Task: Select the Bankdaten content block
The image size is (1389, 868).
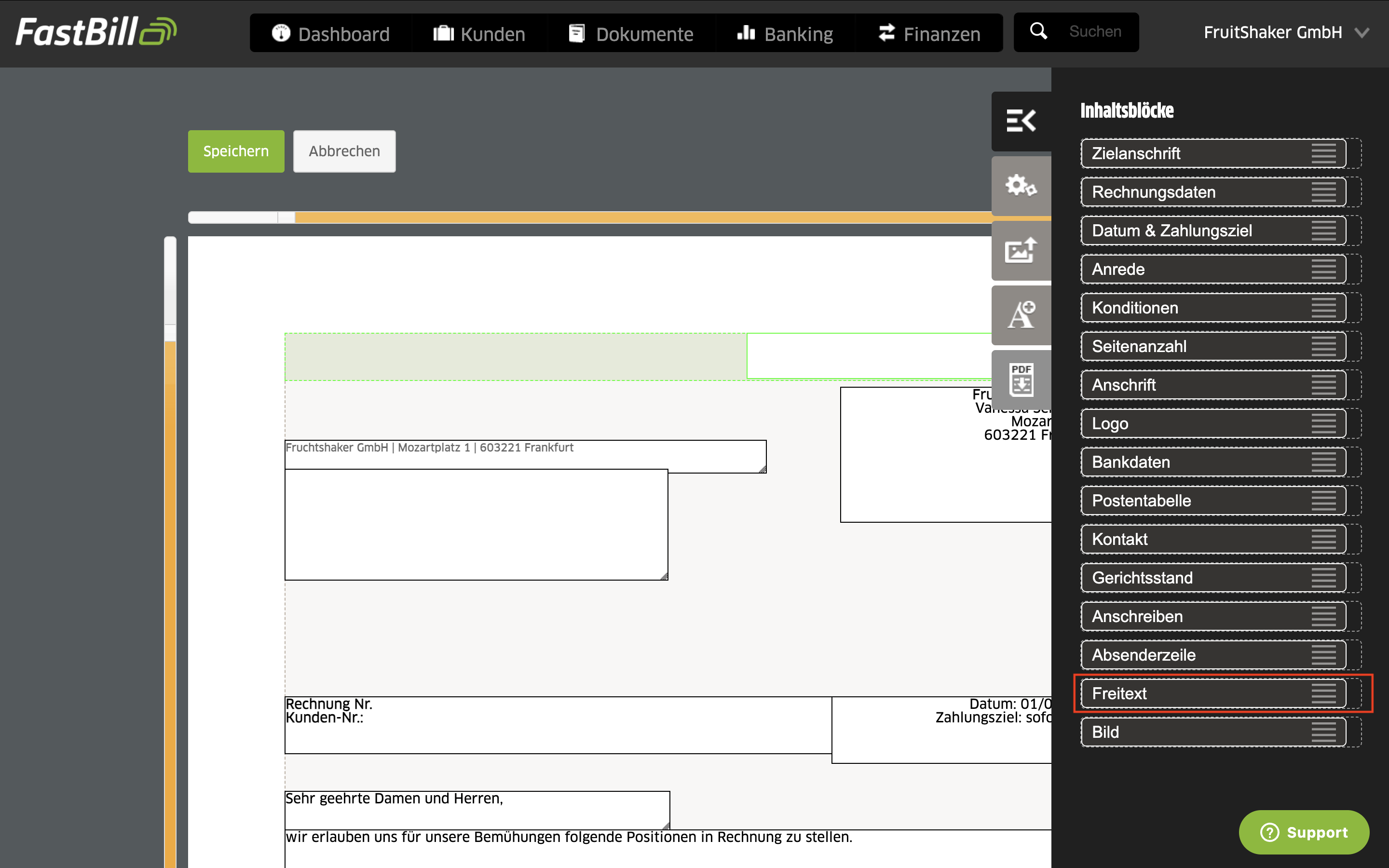Action: tap(1213, 462)
